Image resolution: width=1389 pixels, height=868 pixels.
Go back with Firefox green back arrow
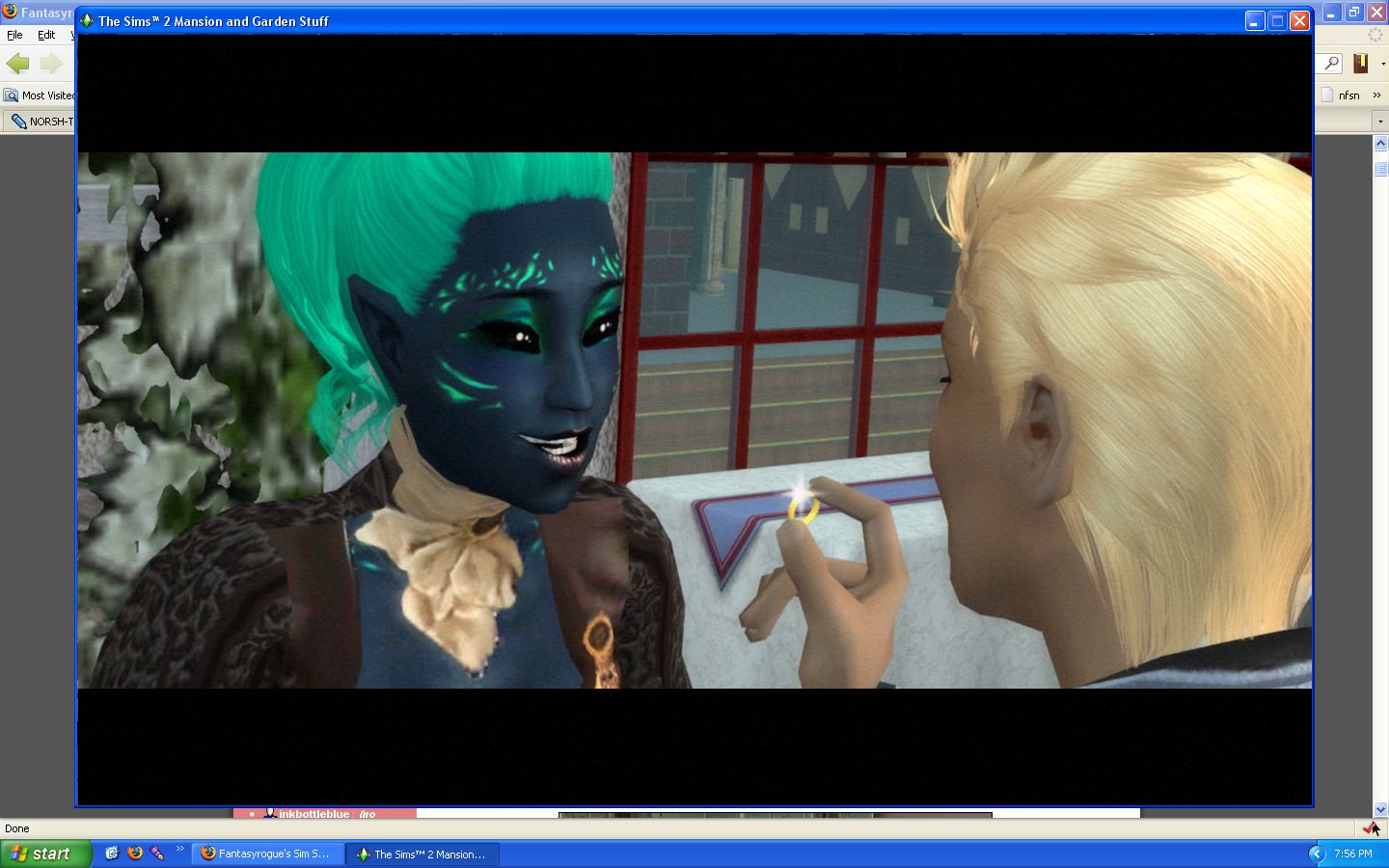[17, 64]
